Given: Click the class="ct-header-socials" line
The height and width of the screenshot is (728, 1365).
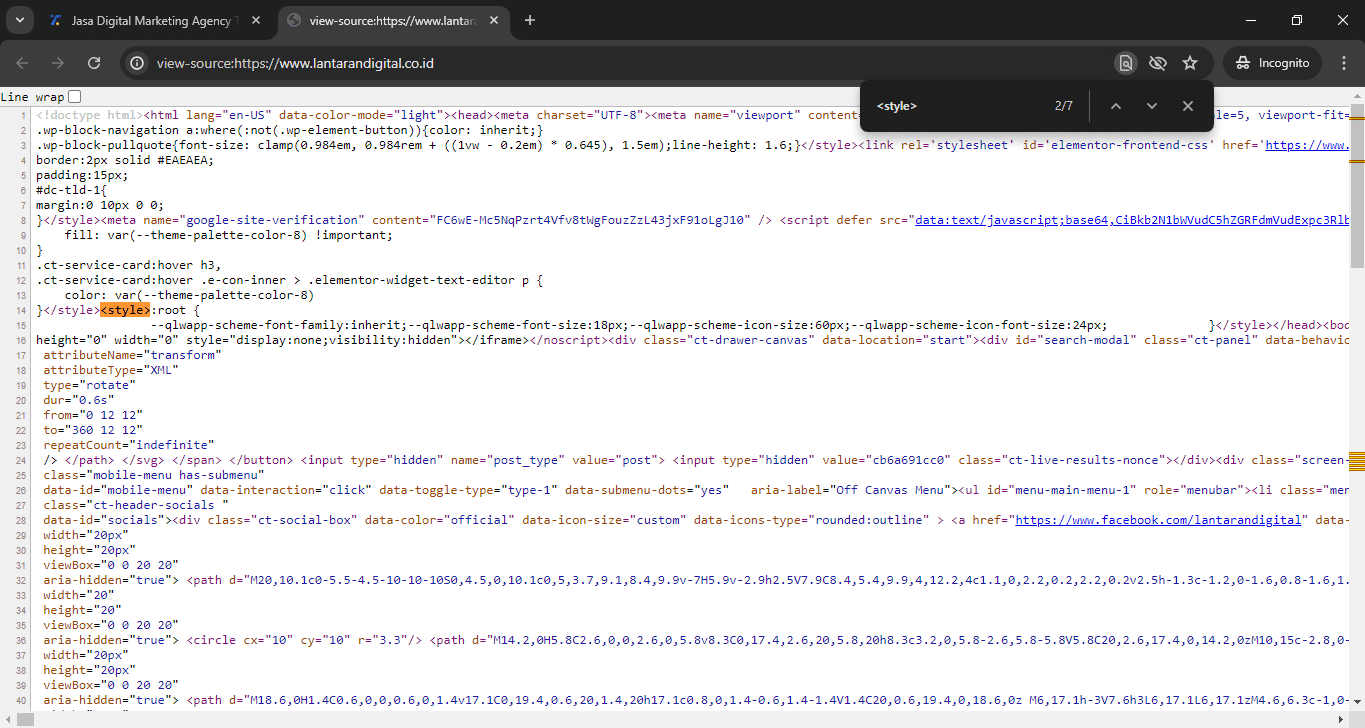Looking at the screenshot, I should click(136, 505).
